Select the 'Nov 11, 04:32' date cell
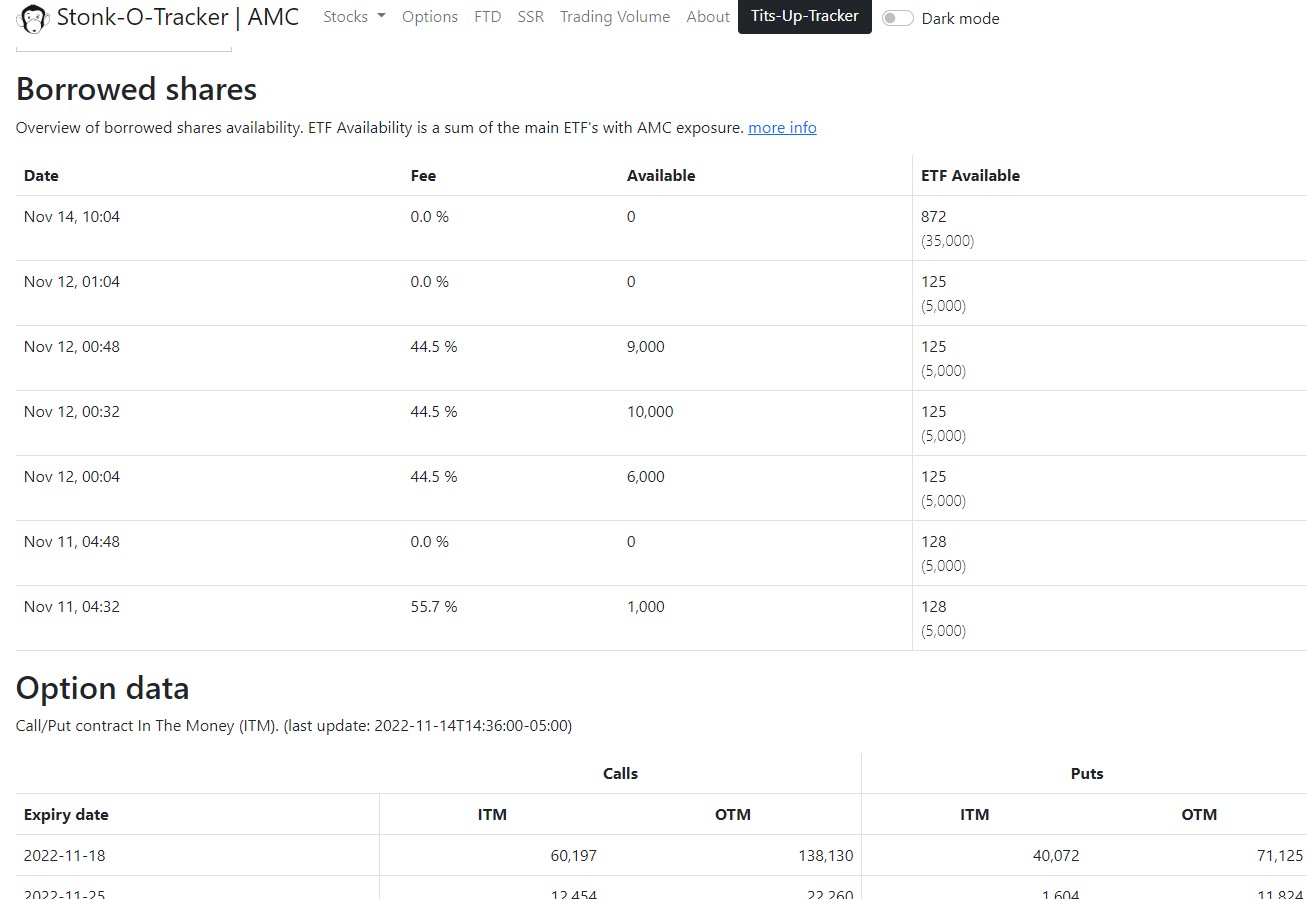 72,607
